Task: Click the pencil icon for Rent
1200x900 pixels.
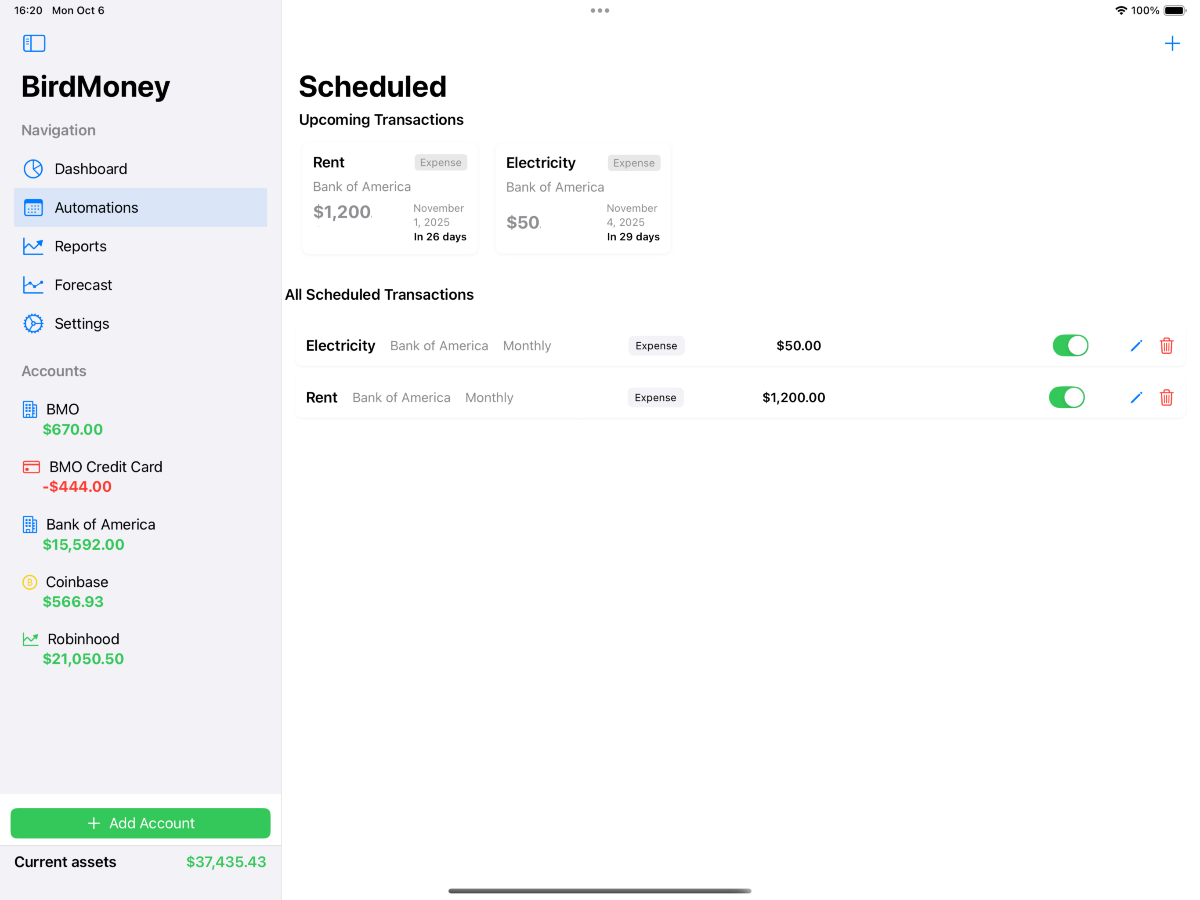Action: coord(1136,398)
